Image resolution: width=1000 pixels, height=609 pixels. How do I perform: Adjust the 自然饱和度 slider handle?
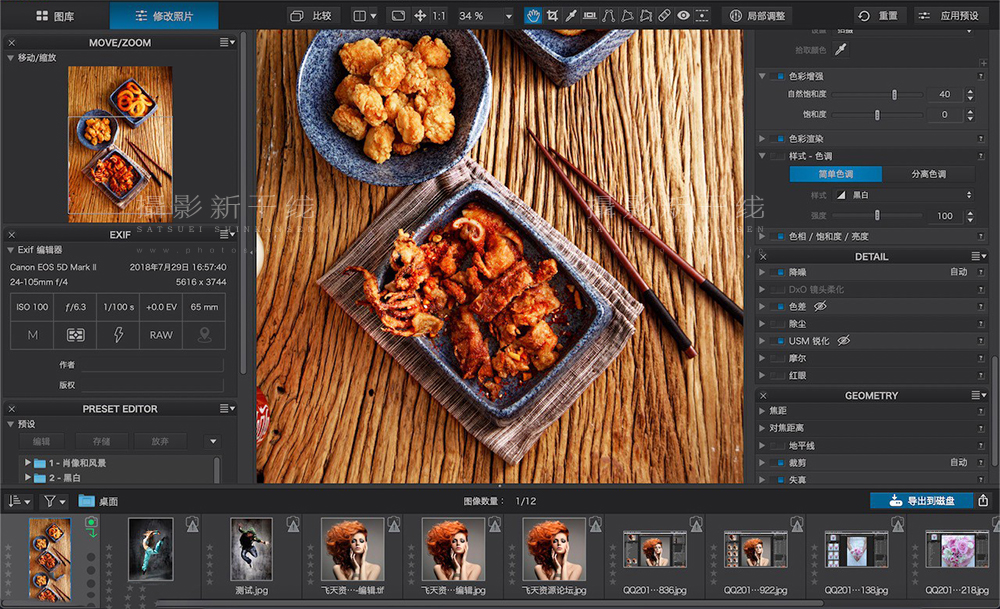tap(894, 94)
